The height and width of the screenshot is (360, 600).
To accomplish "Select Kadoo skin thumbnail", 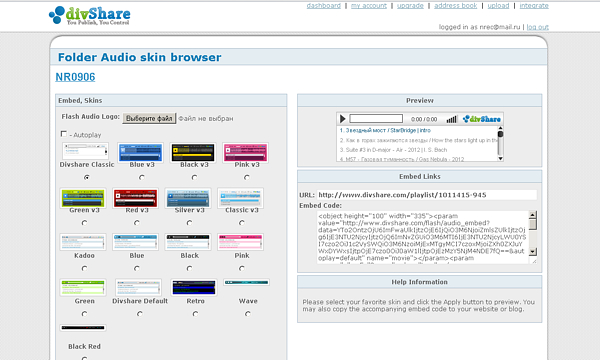I will [83, 242].
